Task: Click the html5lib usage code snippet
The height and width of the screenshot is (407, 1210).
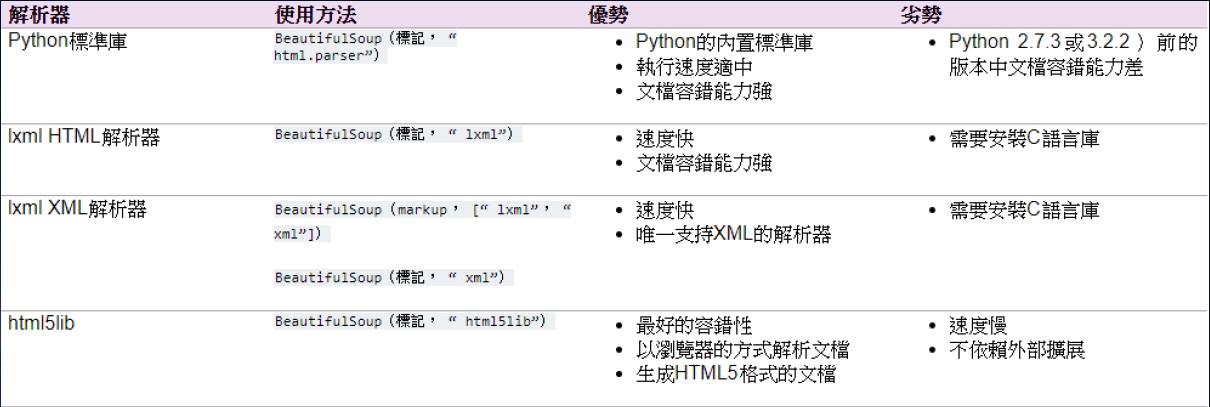Action: [x=415, y=320]
